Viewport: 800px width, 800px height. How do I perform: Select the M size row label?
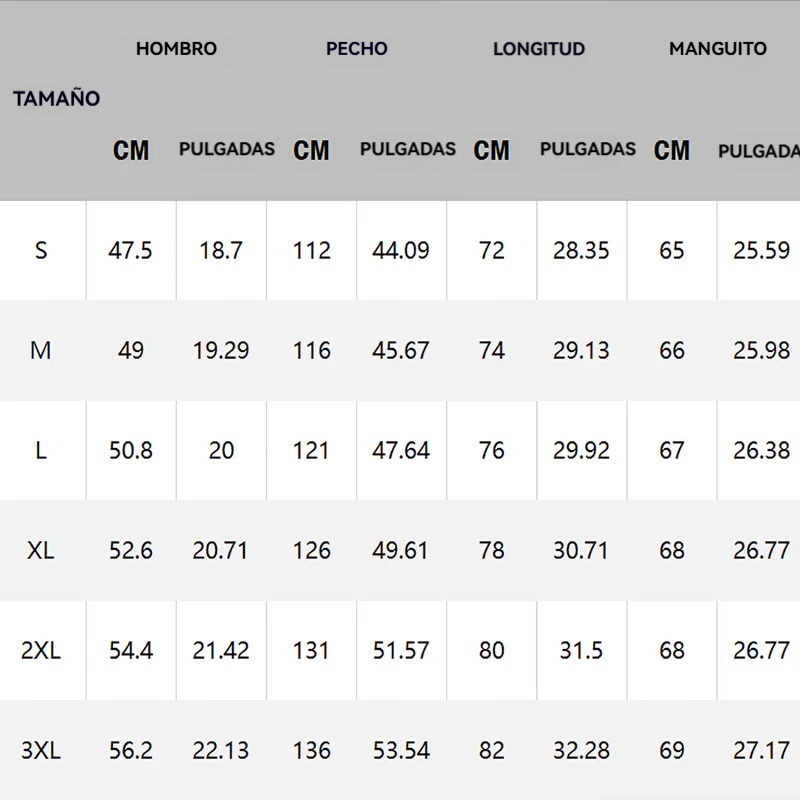pos(41,350)
